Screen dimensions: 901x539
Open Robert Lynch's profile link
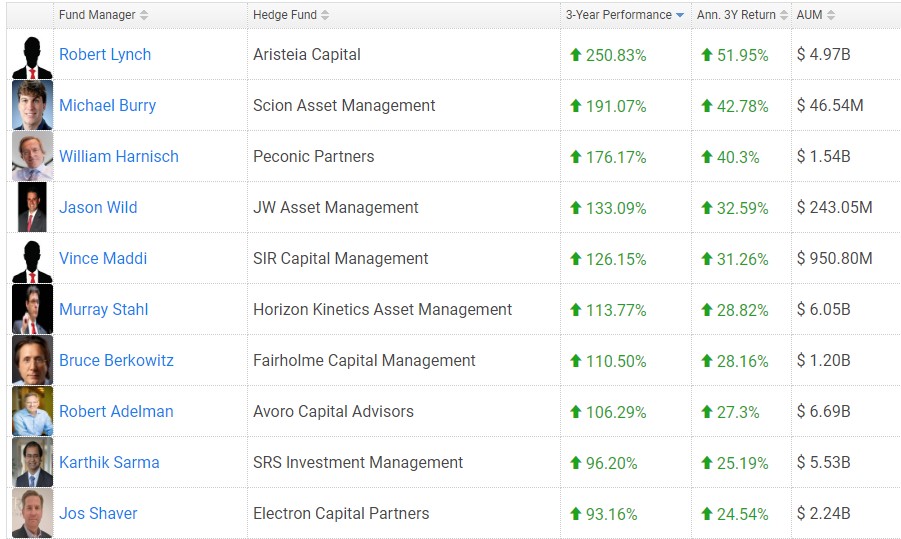105,55
